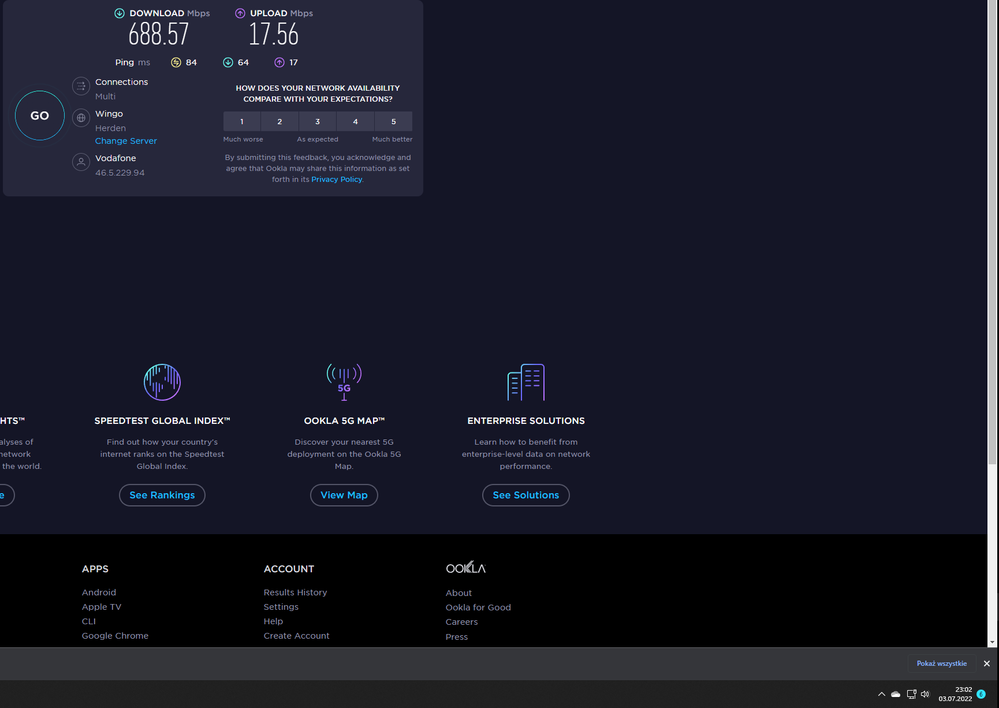Open Results History in Account section
The image size is (999, 708).
tap(295, 593)
